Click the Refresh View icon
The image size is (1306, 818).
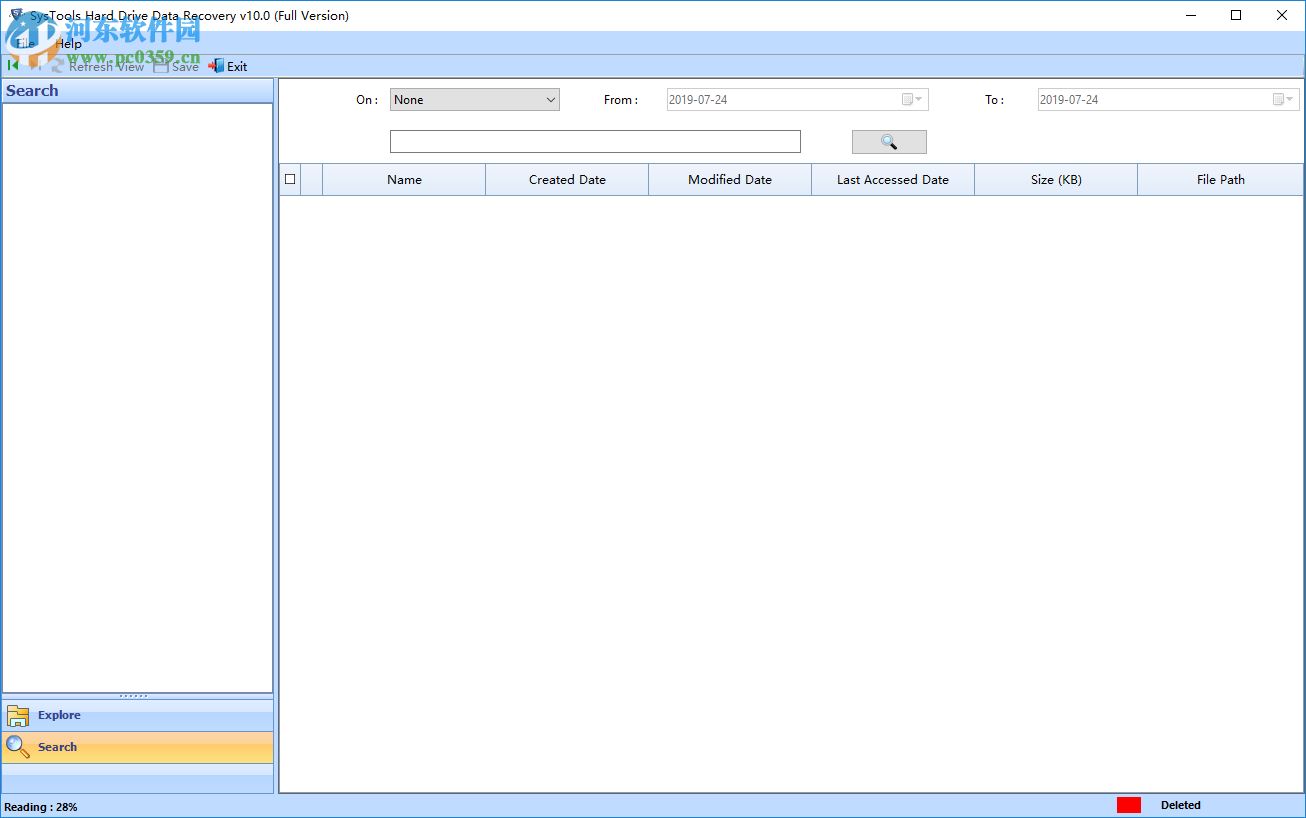click(56, 66)
